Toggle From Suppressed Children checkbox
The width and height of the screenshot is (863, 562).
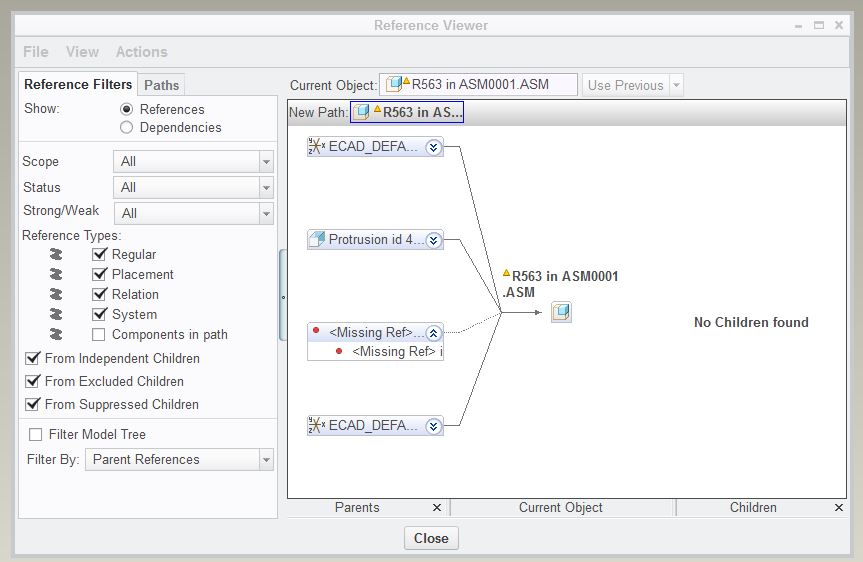(32, 404)
